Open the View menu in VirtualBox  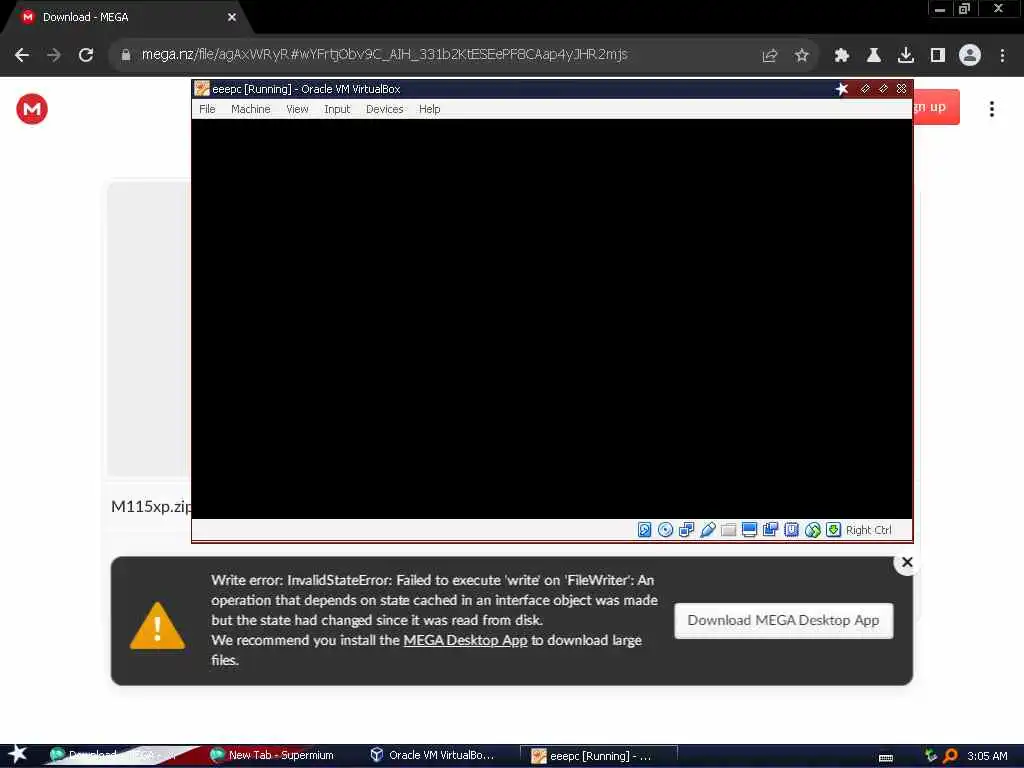(297, 109)
